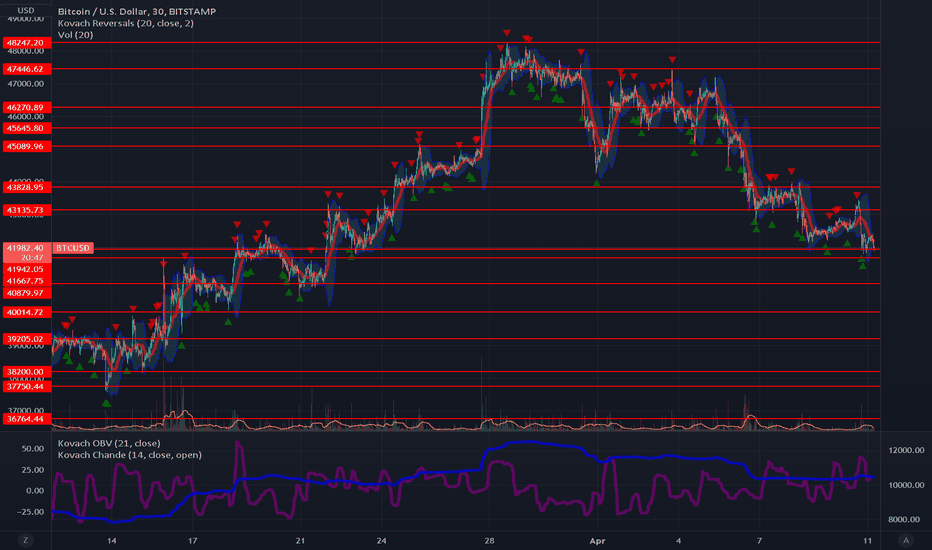This screenshot has width=932, height=550.
Task: Click the 37750.44 price level label
Action: pos(27,386)
